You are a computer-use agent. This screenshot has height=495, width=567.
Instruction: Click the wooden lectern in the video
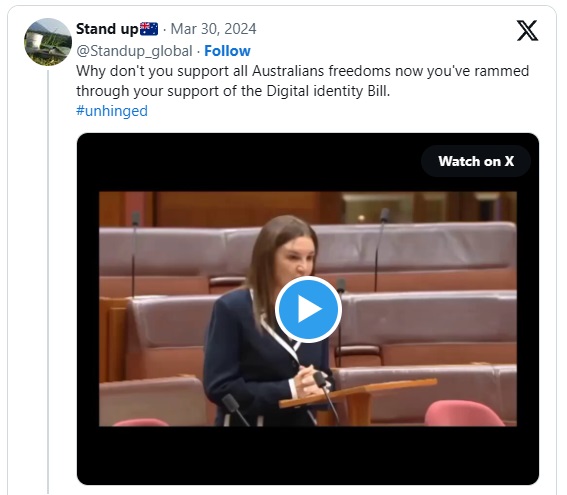pyautogui.click(x=358, y=396)
